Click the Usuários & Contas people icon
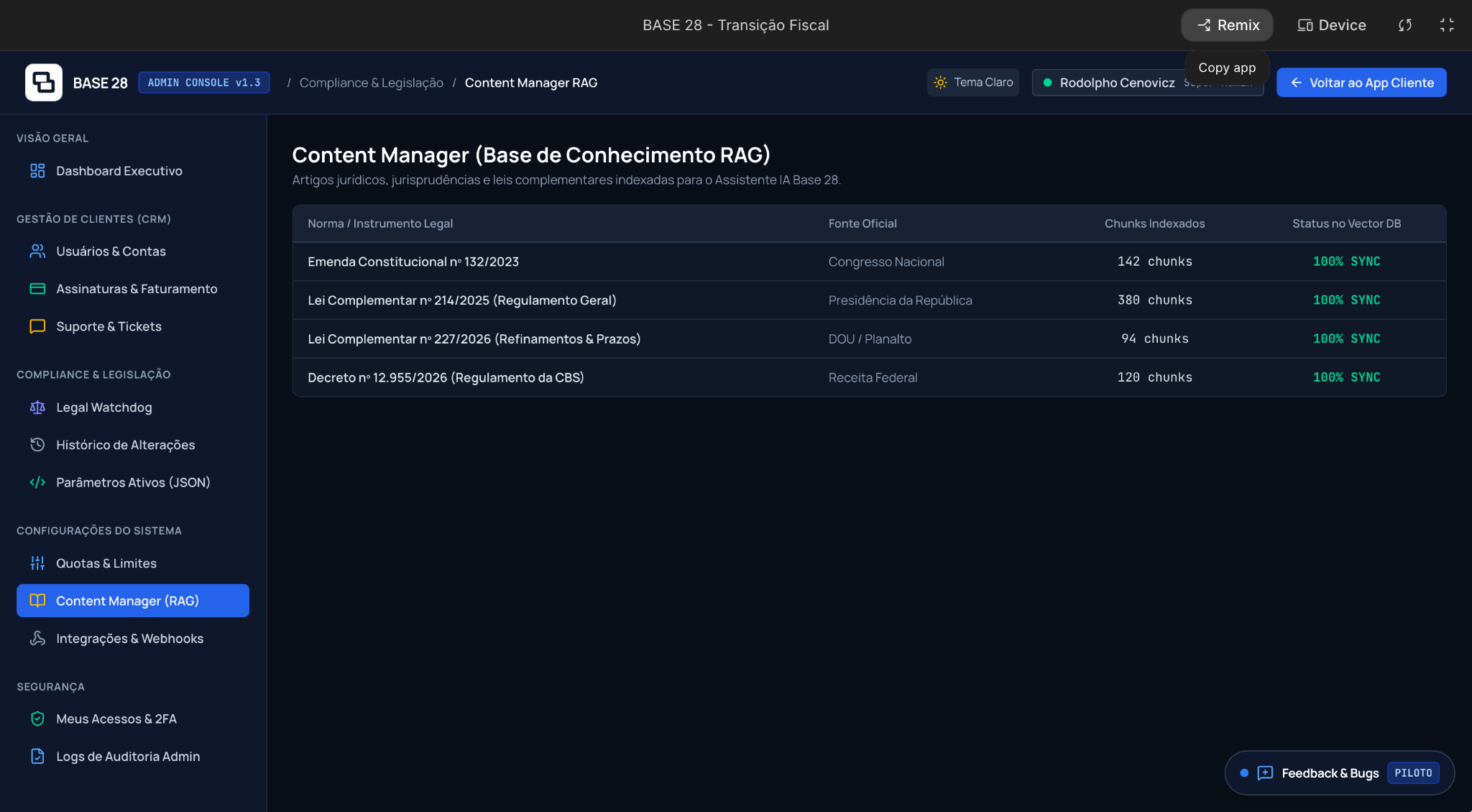1472x812 pixels. [x=37, y=252]
